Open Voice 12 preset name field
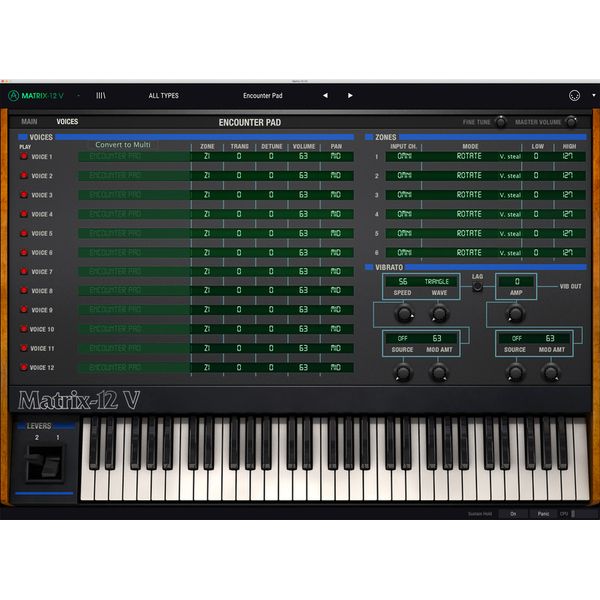 [x=134, y=367]
